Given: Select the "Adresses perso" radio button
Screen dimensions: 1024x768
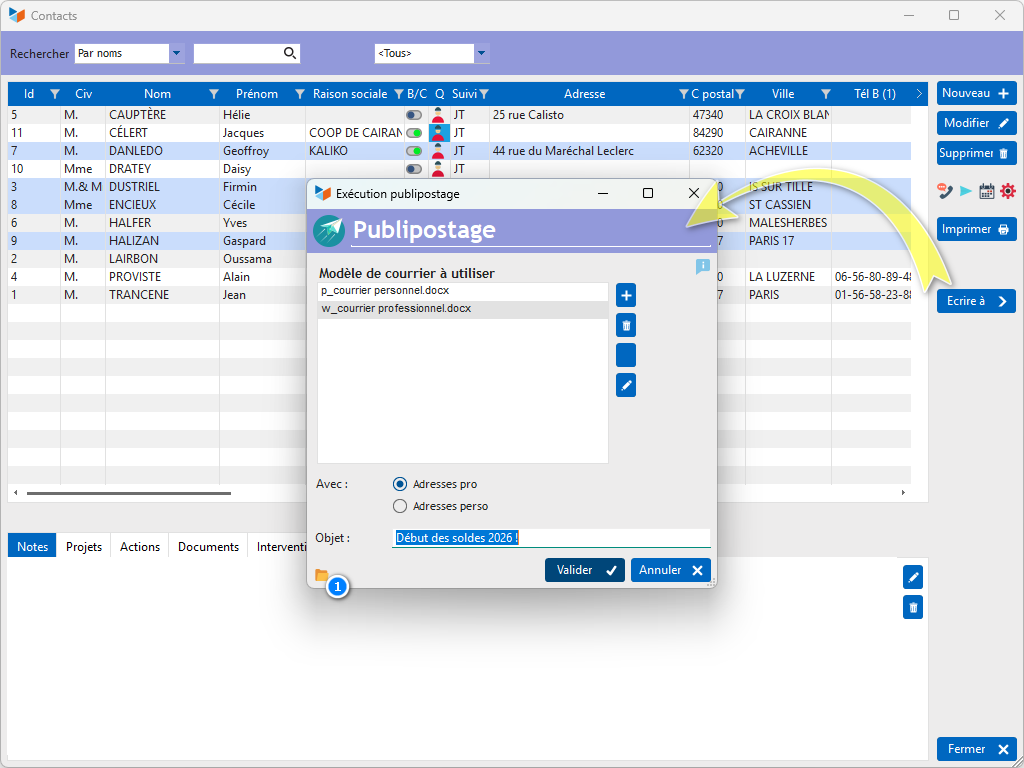Looking at the screenshot, I should [x=400, y=506].
